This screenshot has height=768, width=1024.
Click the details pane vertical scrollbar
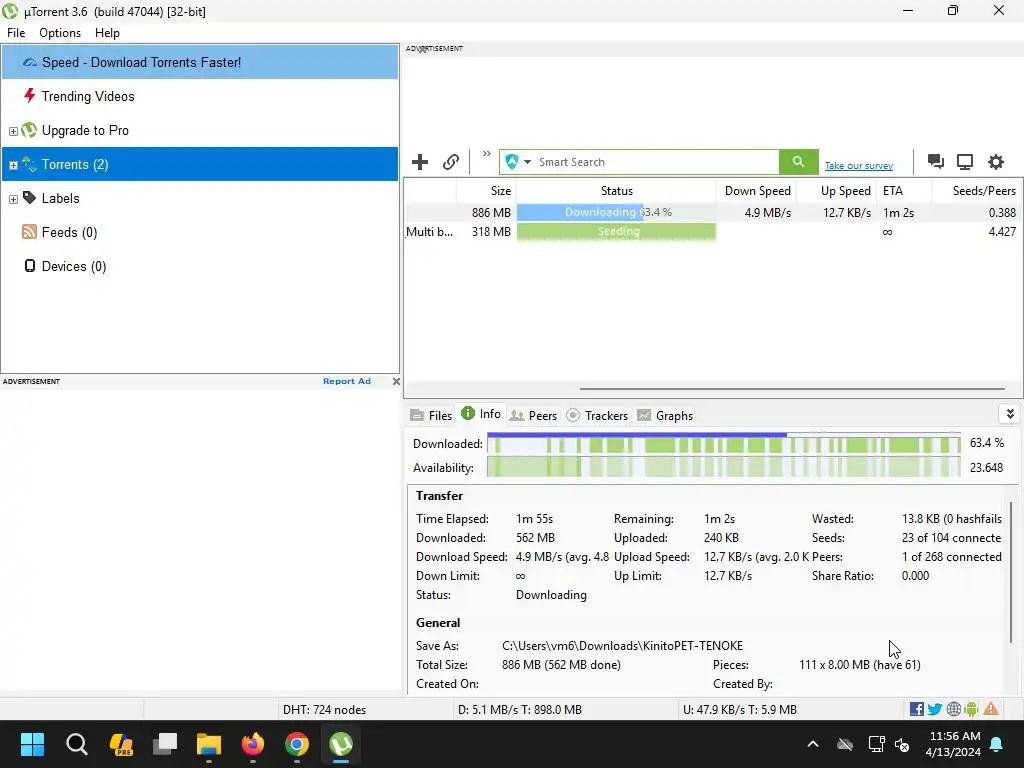click(x=1012, y=571)
